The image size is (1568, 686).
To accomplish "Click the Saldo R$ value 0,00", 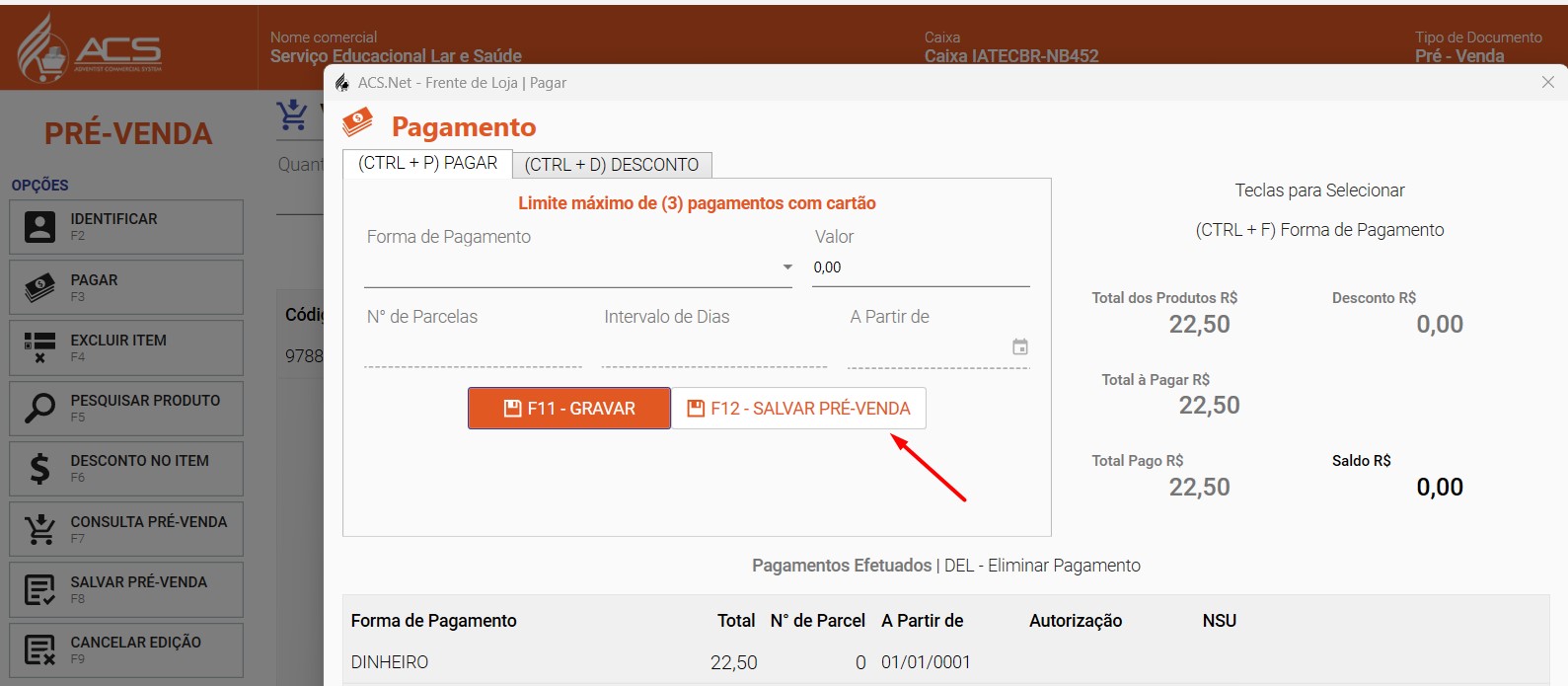I will point(1440,487).
